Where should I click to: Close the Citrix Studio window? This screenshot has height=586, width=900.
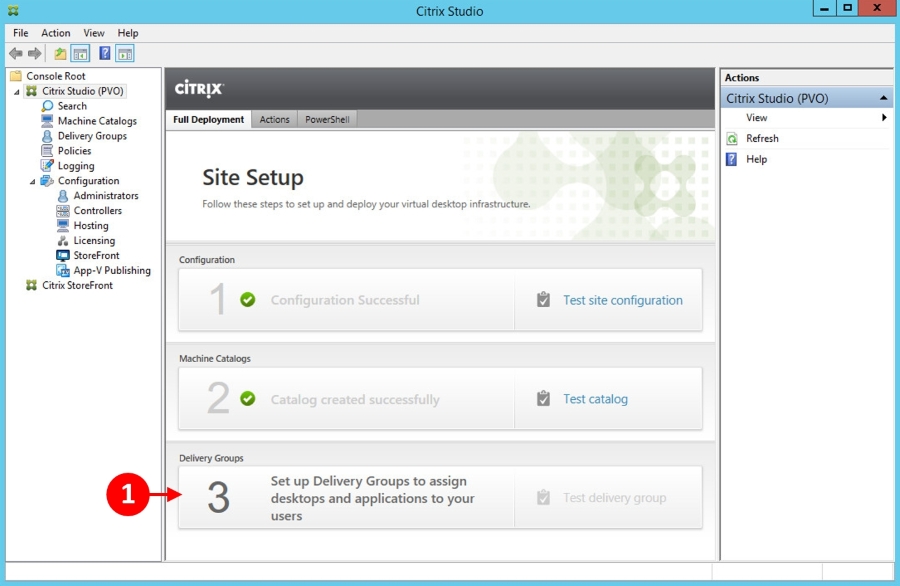click(877, 9)
